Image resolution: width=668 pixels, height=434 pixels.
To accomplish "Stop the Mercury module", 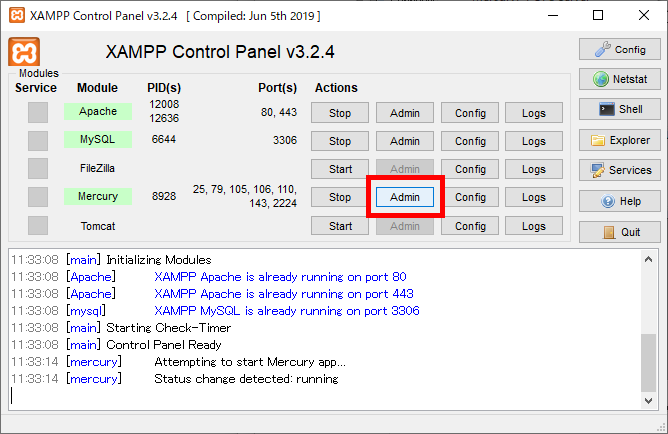I will (x=340, y=197).
